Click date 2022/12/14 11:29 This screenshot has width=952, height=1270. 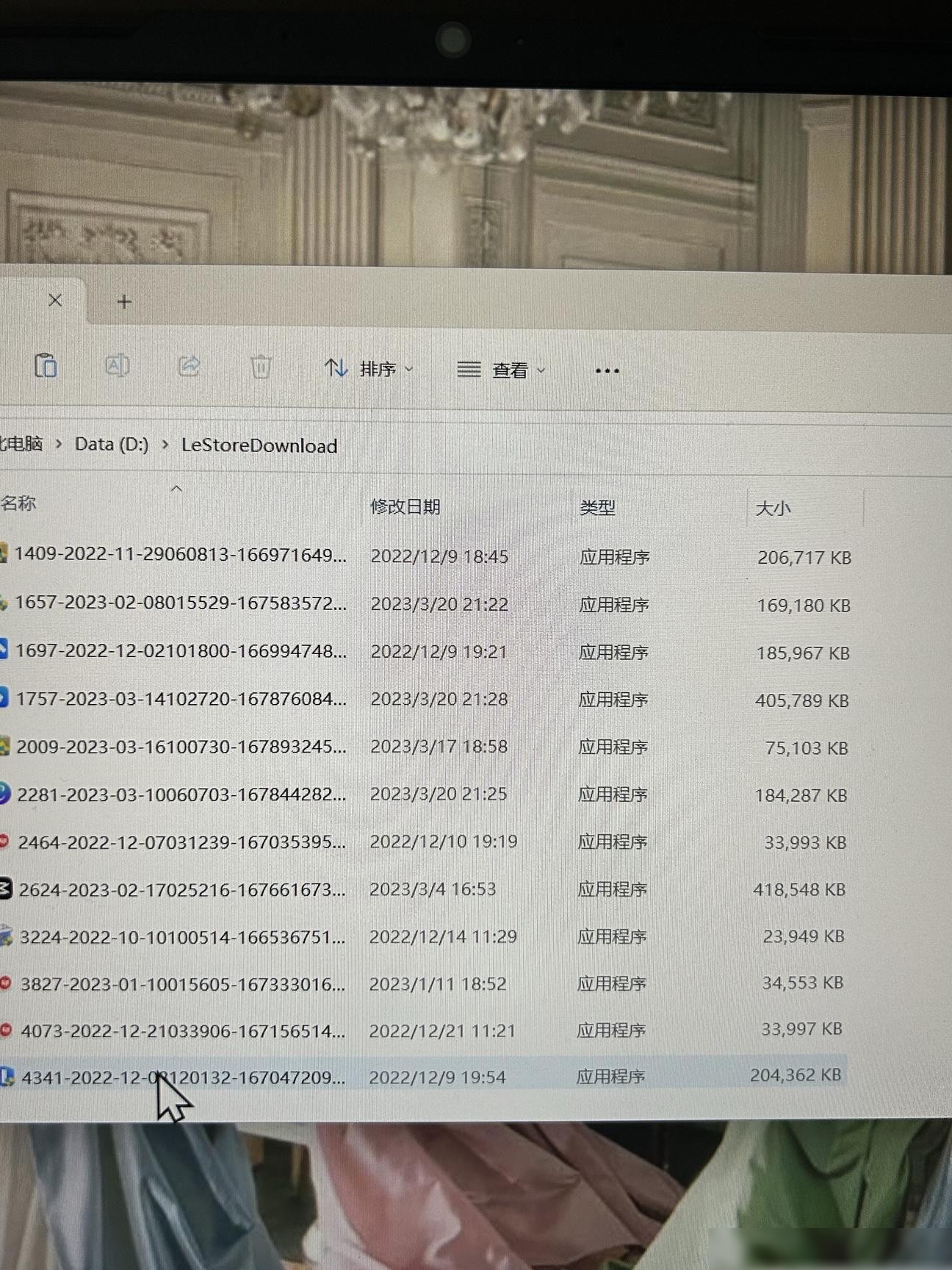(x=443, y=936)
